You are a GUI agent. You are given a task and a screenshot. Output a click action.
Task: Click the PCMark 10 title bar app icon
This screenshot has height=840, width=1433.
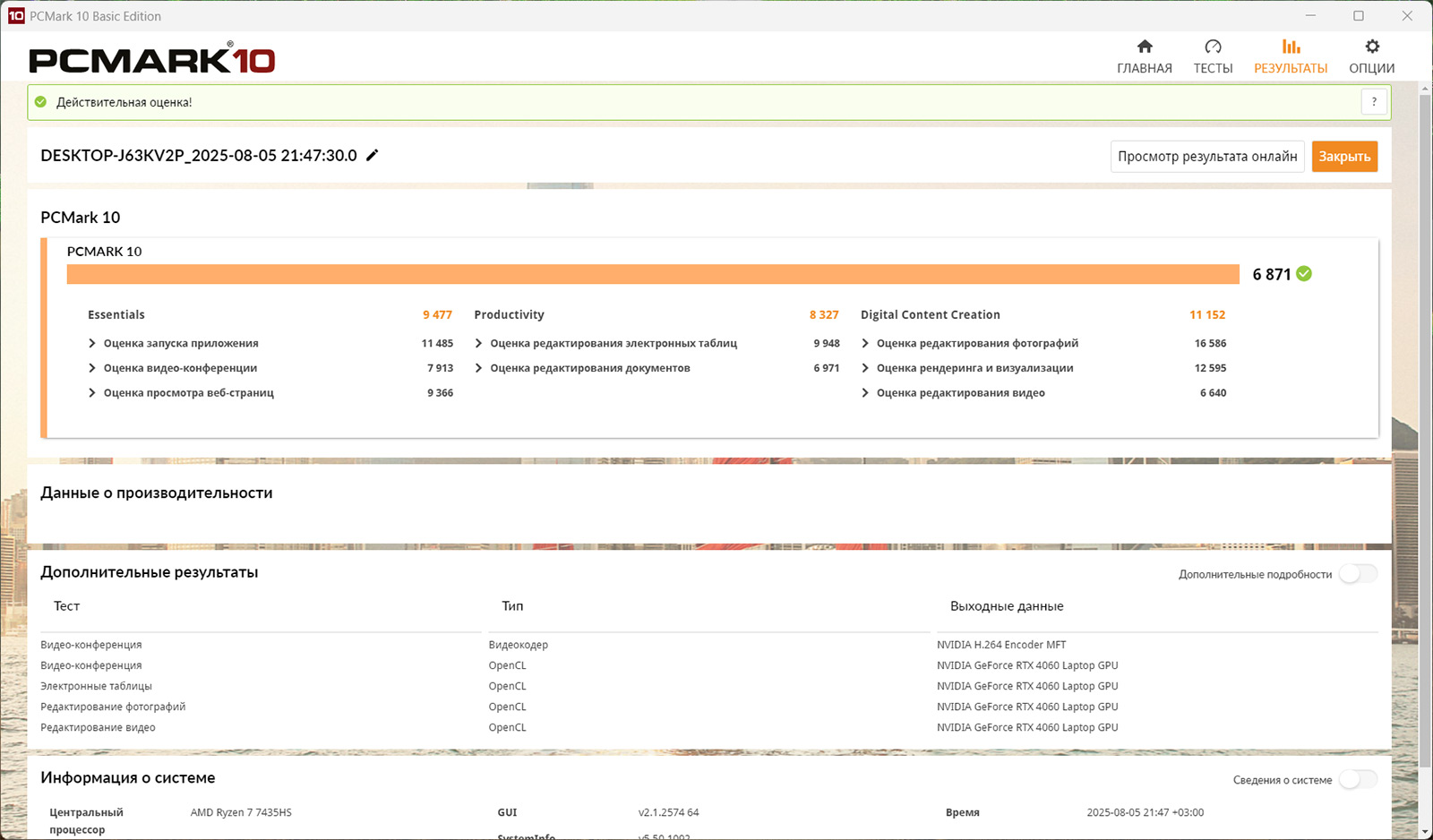(x=16, y=16)
